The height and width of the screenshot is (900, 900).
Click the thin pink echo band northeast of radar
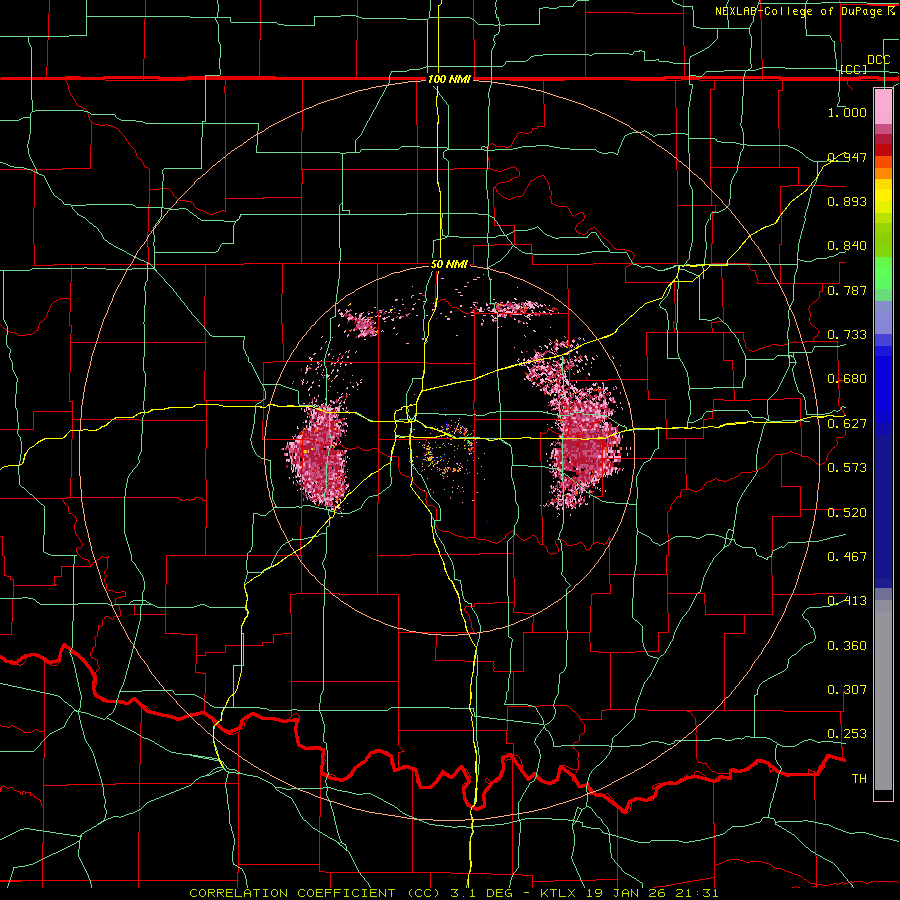click(514, 309)
